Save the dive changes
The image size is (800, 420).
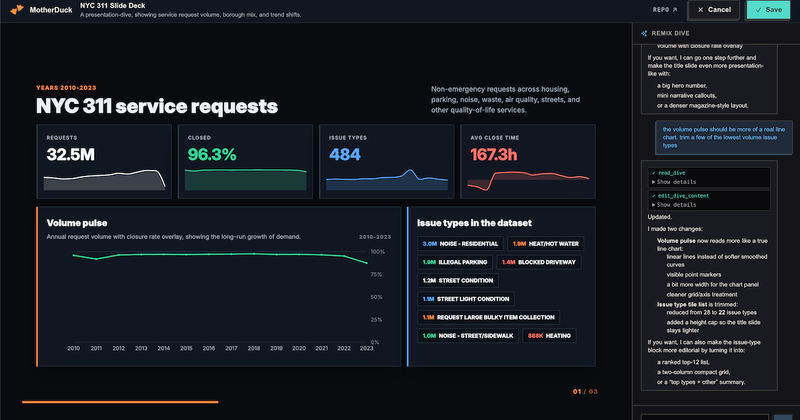[x=768, y=10]
